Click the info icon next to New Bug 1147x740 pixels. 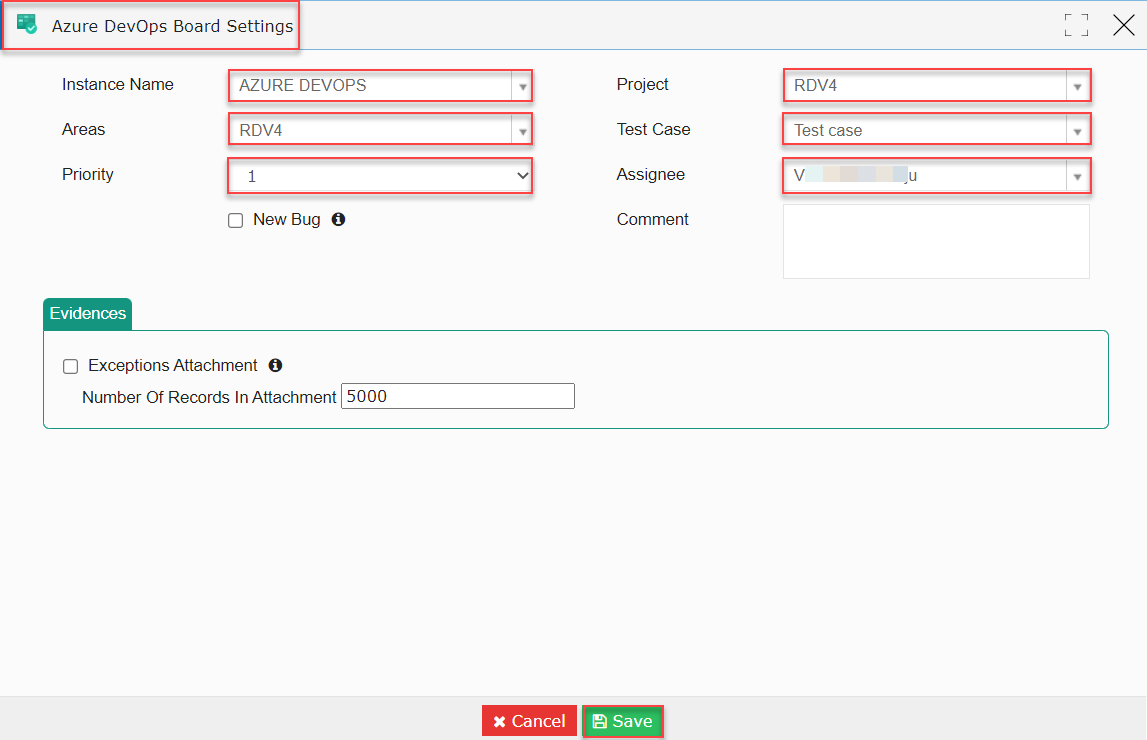point(338,219)
